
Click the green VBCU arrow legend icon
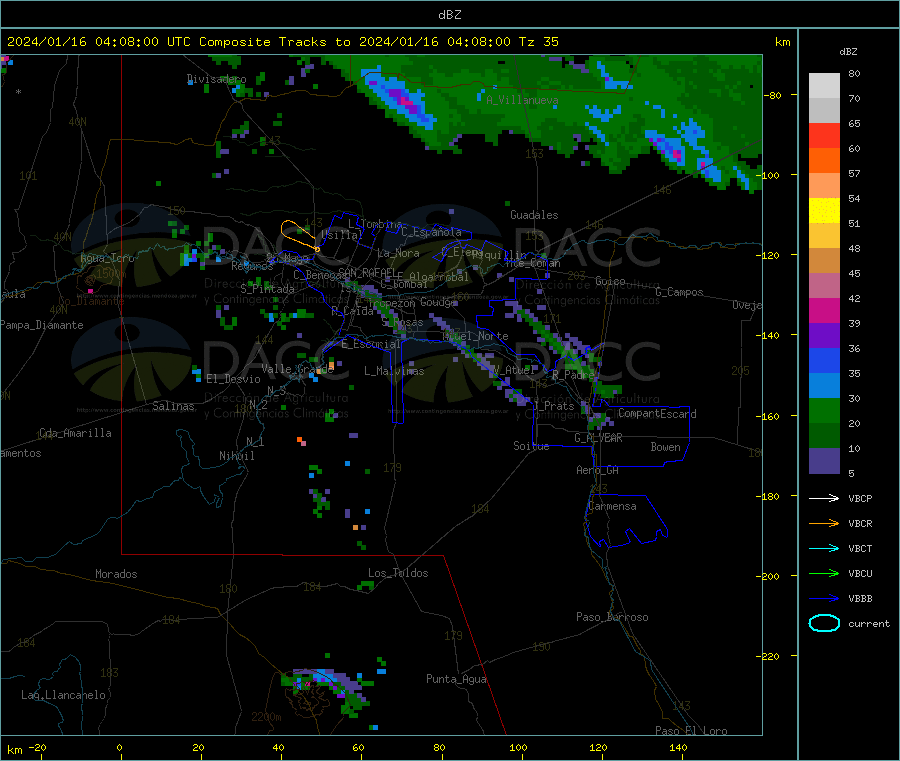(824, 573)
